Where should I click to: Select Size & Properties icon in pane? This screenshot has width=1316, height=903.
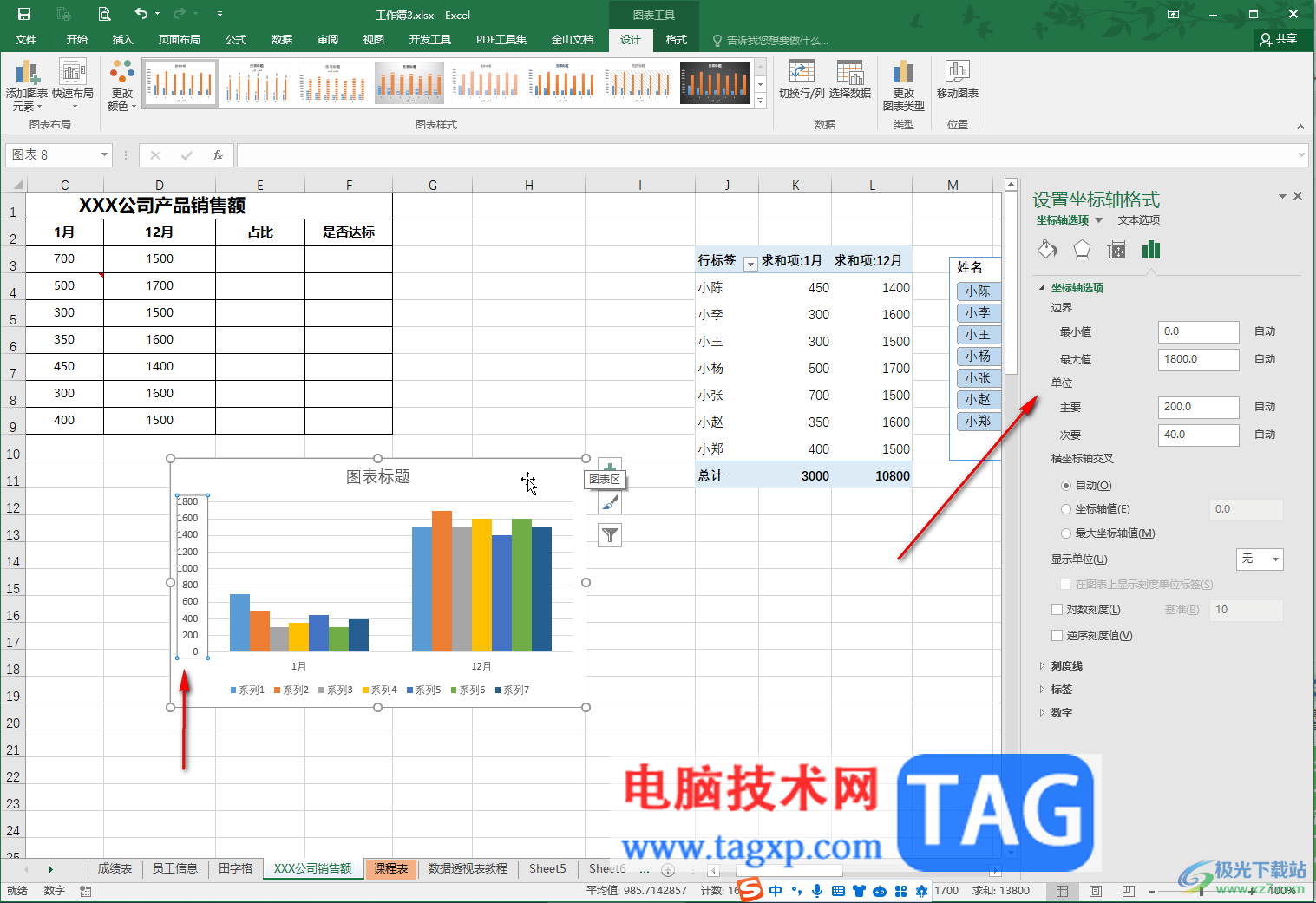click(1116, 251)
